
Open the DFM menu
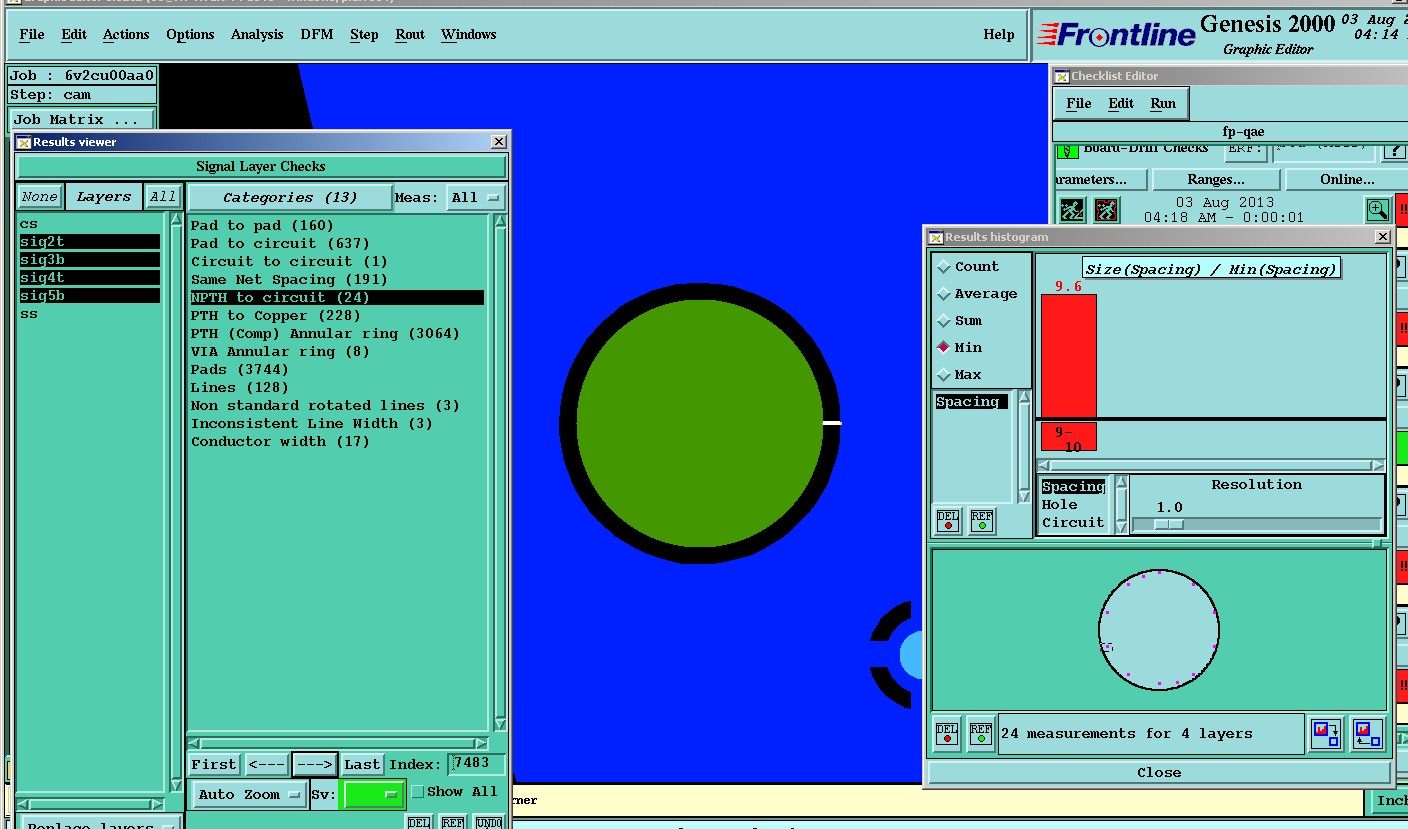[x=317, y=34]
